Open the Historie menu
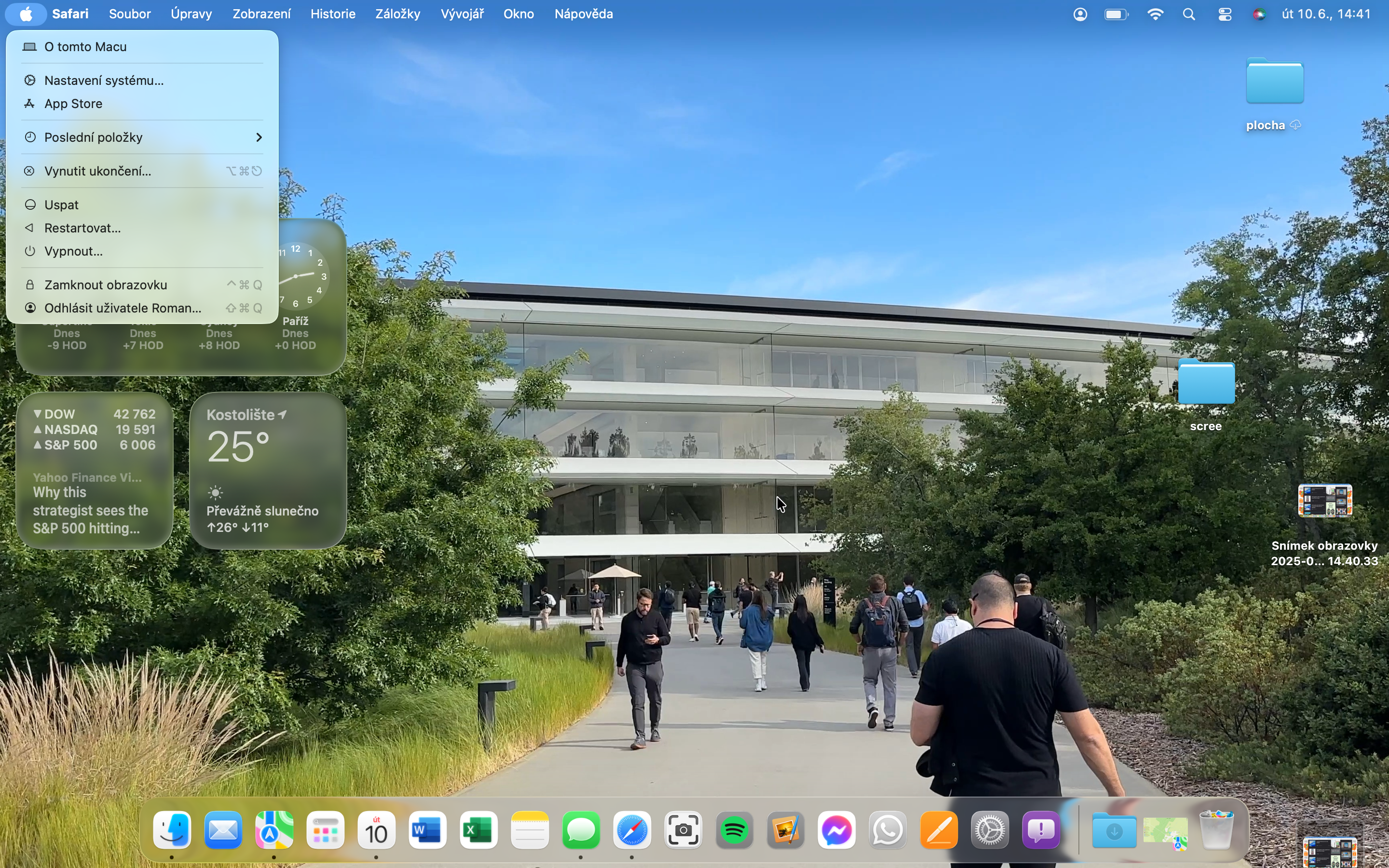This screenshot has width=1389, height=868. click(333, 14)
